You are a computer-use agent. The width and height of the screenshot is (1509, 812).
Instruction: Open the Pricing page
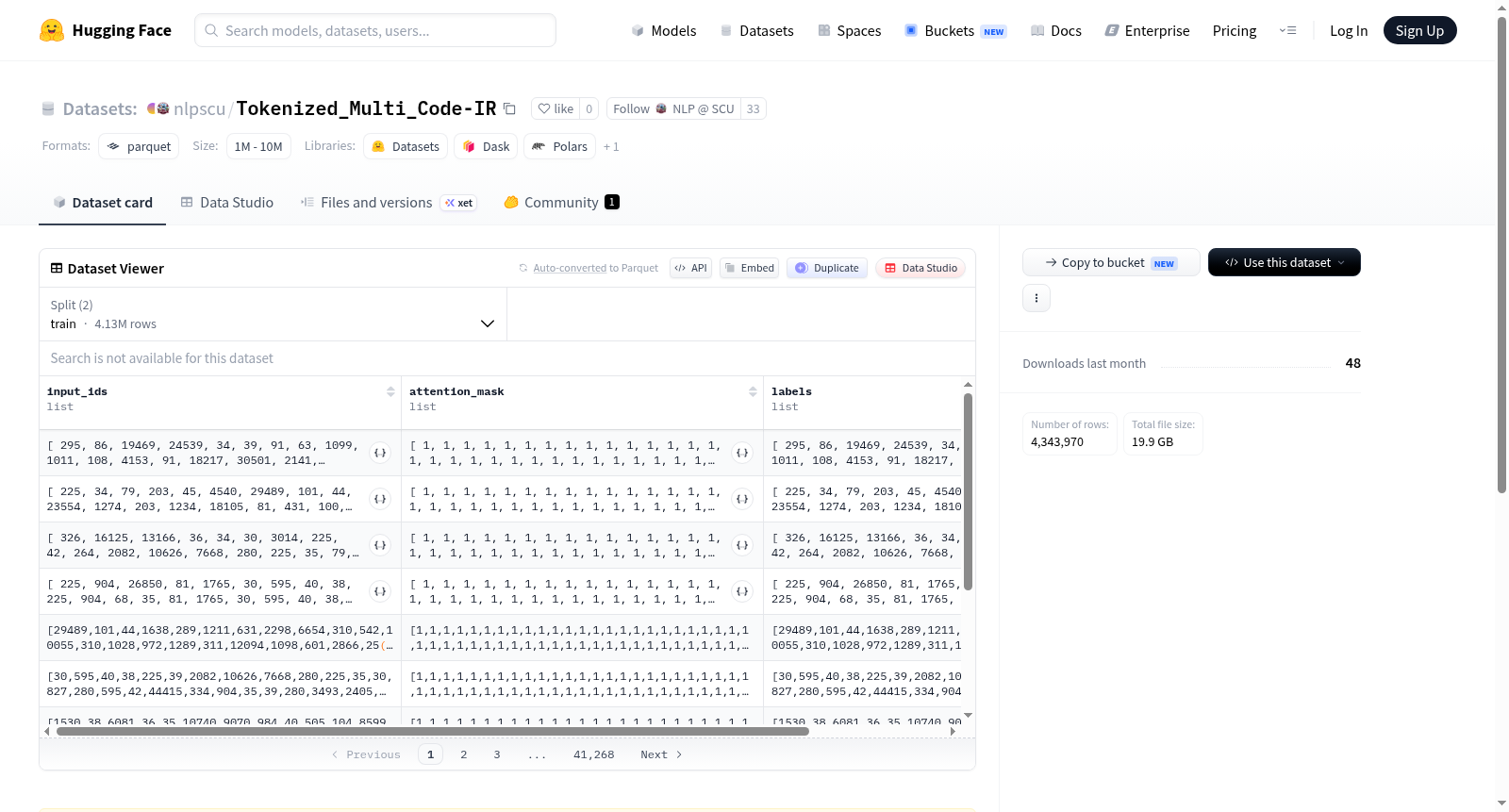(x=1235, y=30)
